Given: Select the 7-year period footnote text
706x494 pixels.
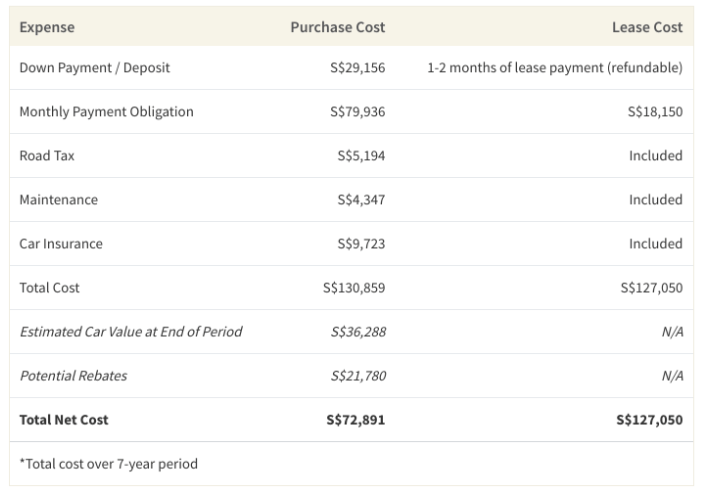Looking at the screenshot, I should click(x=108, y=464).
